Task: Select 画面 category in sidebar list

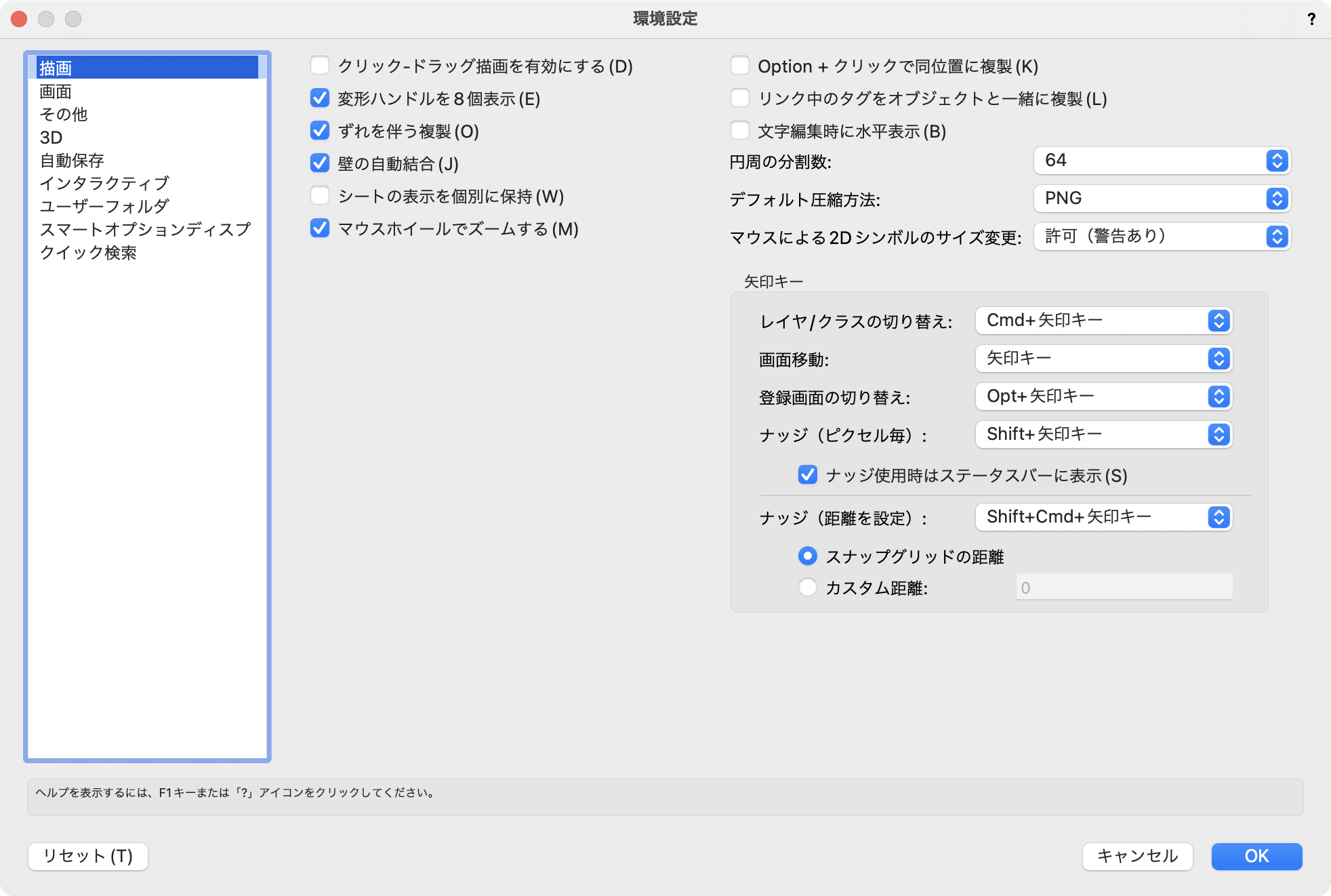Action: point(56,91)
